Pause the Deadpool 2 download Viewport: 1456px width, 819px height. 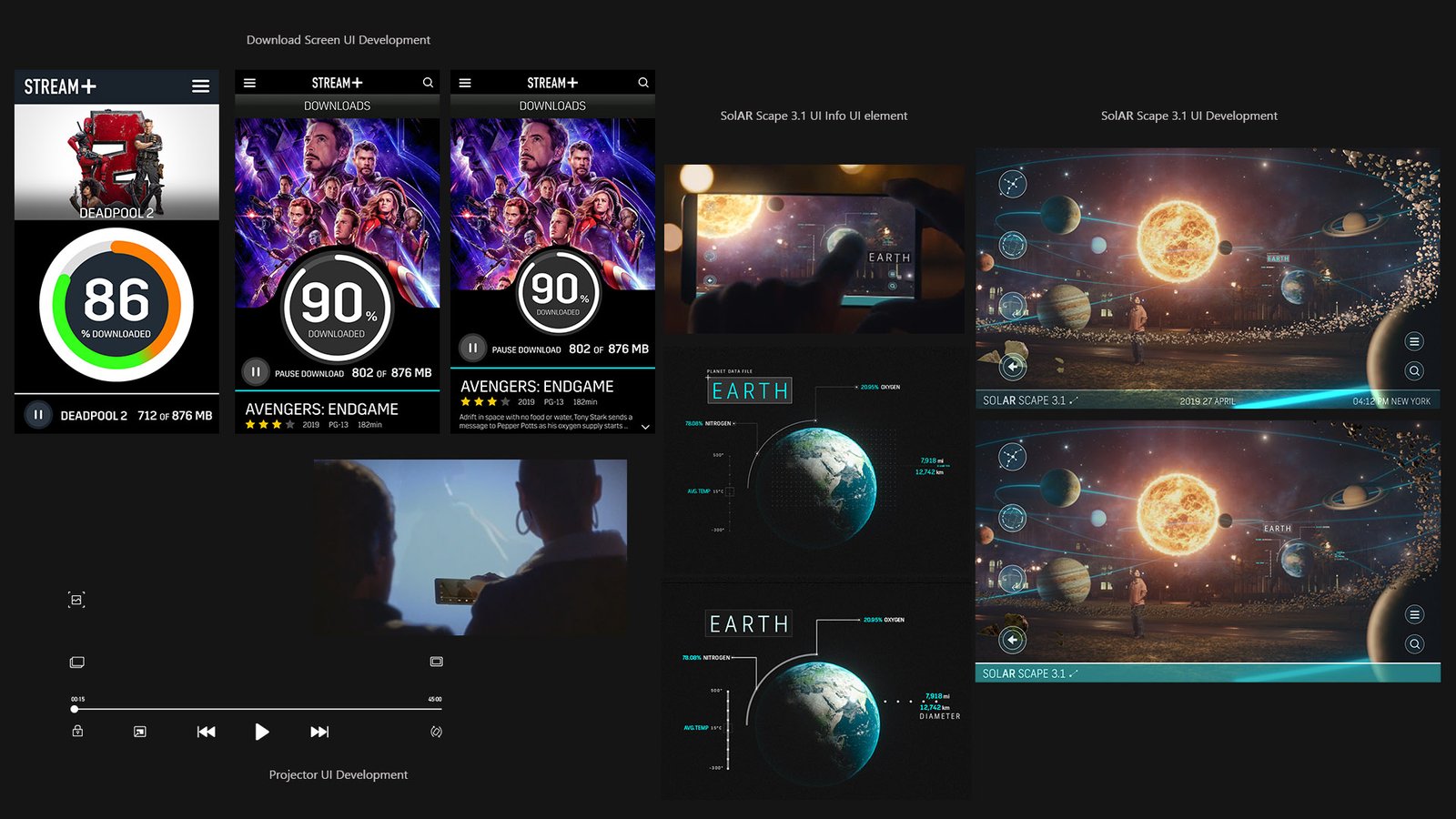coord(38,415)
